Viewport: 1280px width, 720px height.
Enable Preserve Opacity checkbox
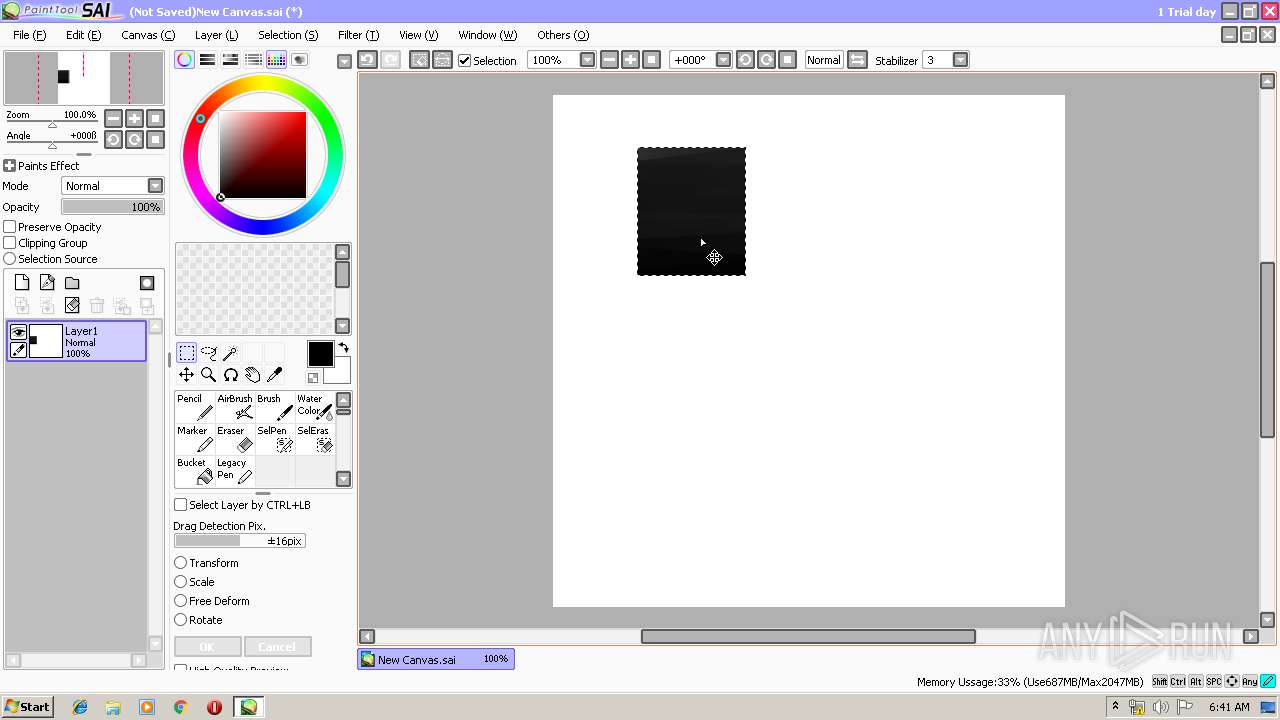10,227
